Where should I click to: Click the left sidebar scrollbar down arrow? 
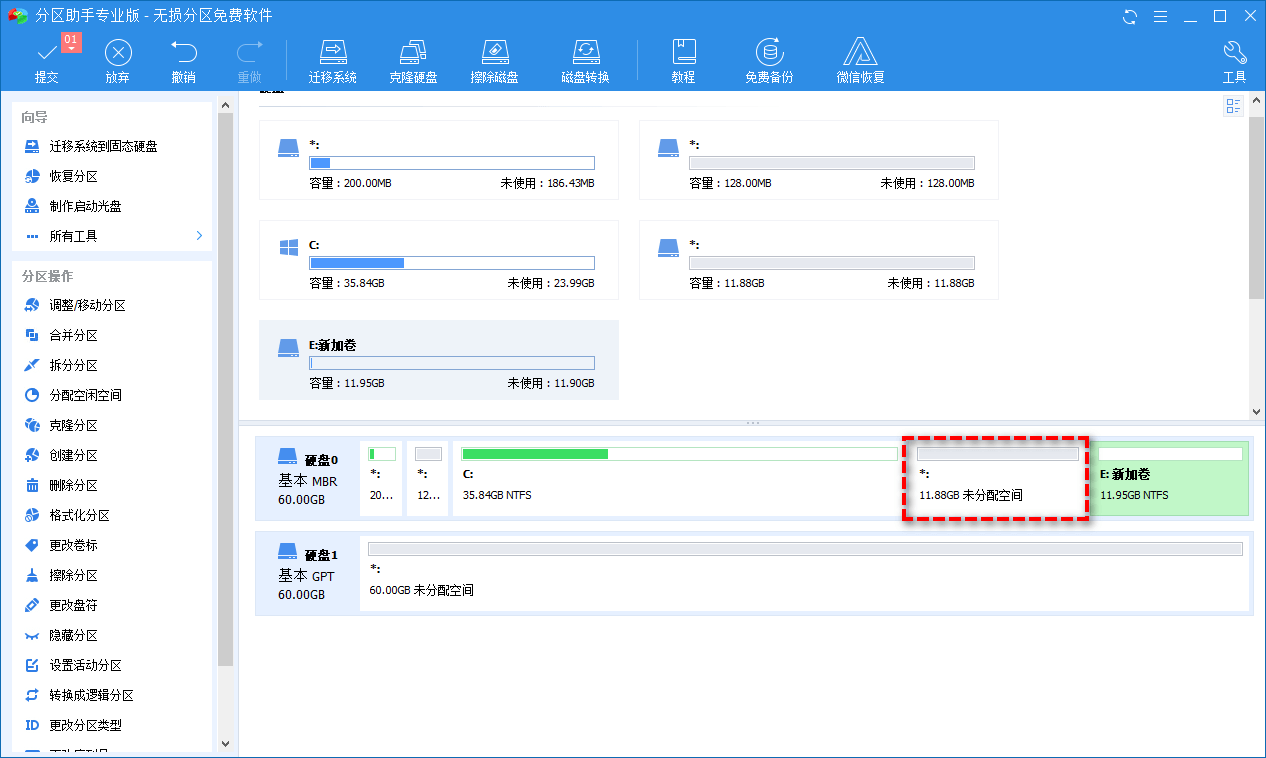point(225,744)
